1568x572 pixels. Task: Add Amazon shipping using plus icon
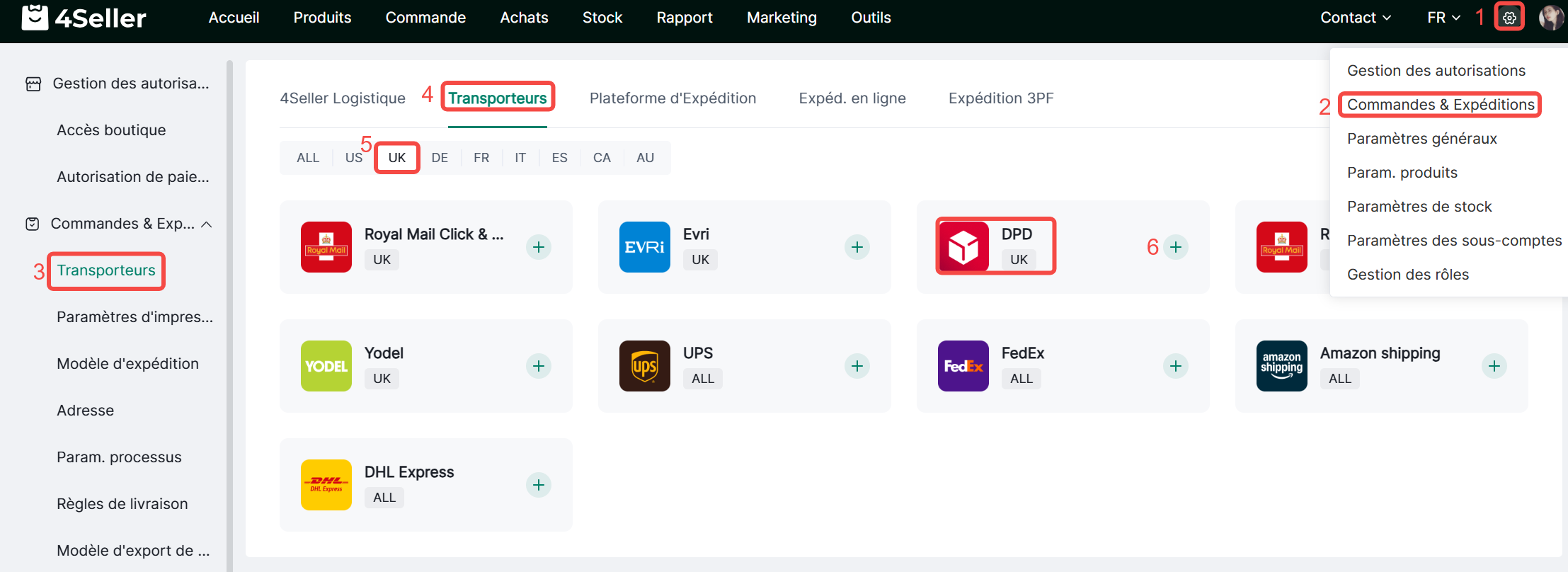[1494, 366]
